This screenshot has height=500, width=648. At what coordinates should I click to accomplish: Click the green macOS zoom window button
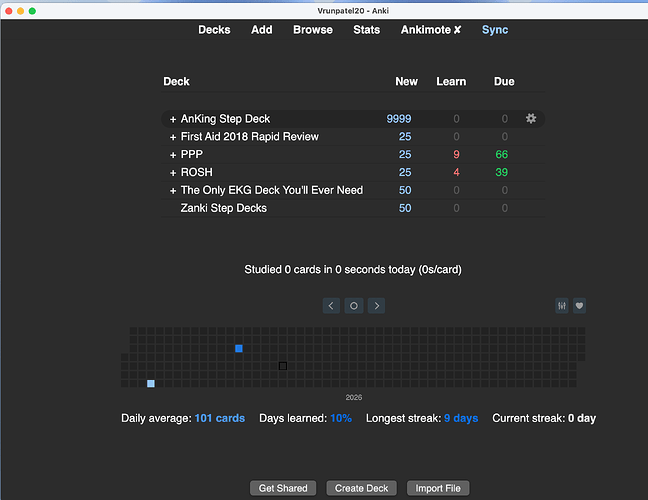click(32, 11)
